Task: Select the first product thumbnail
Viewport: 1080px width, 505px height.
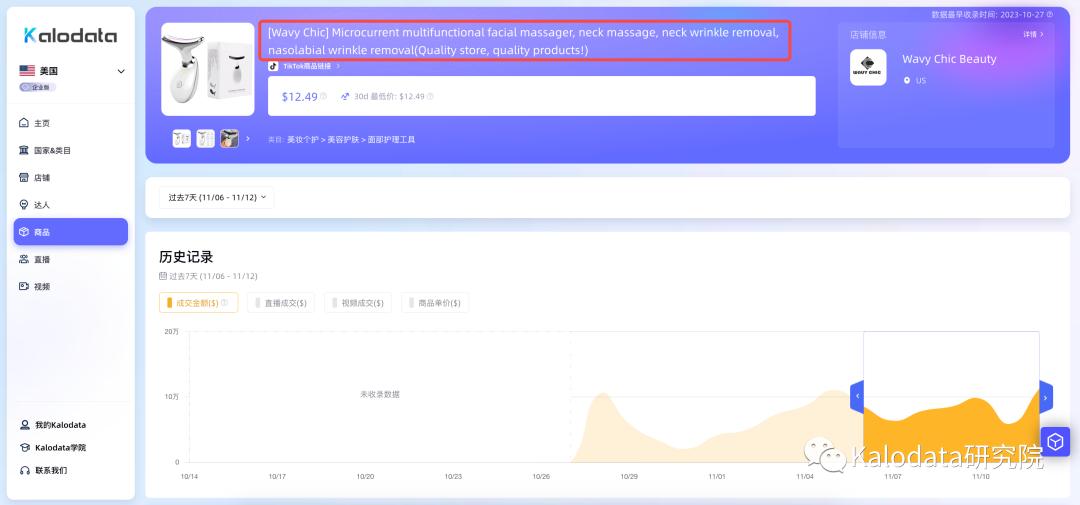Action: click(182, 138)
